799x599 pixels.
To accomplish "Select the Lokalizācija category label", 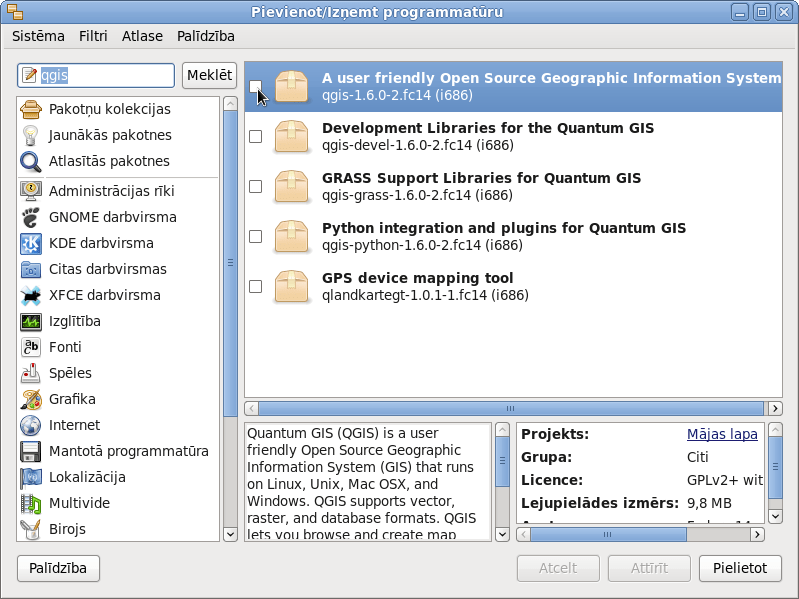I will pos(87,477).
